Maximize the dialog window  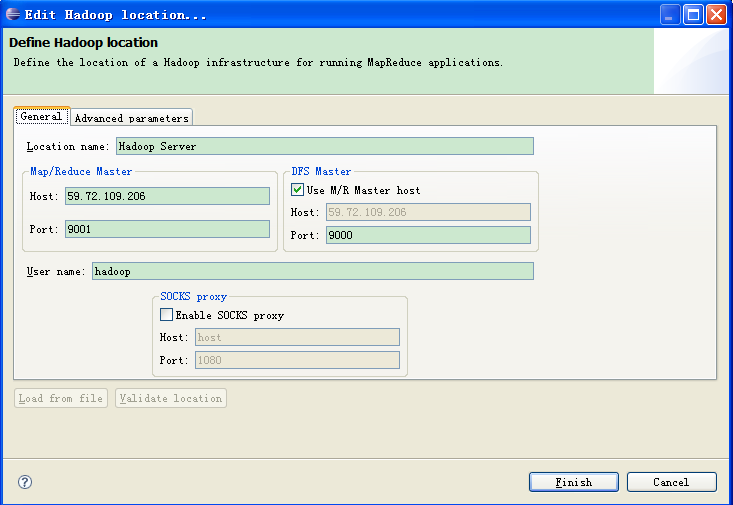coord(693,14)
